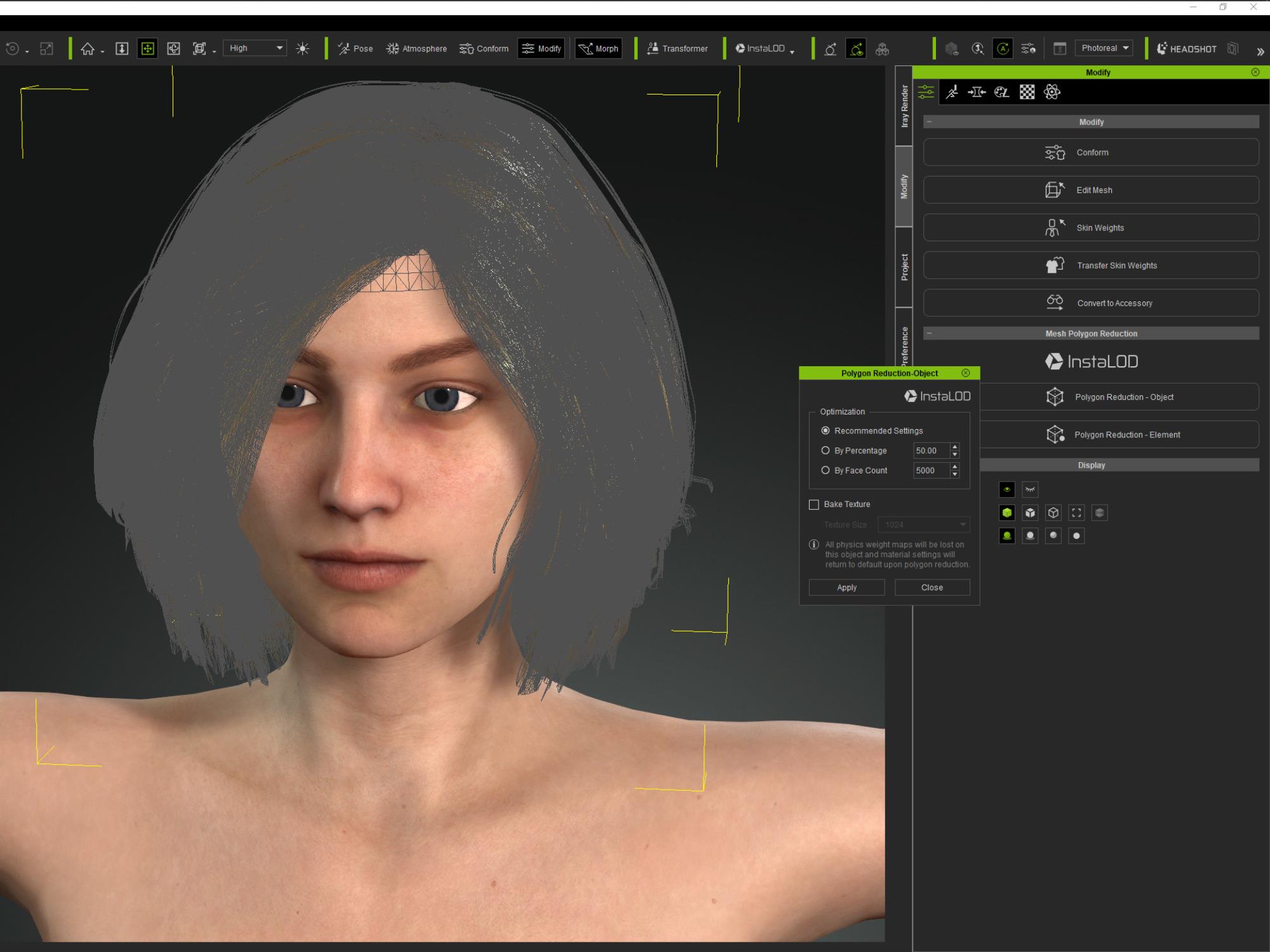Switch to the Modify side tab

[904, 187]
